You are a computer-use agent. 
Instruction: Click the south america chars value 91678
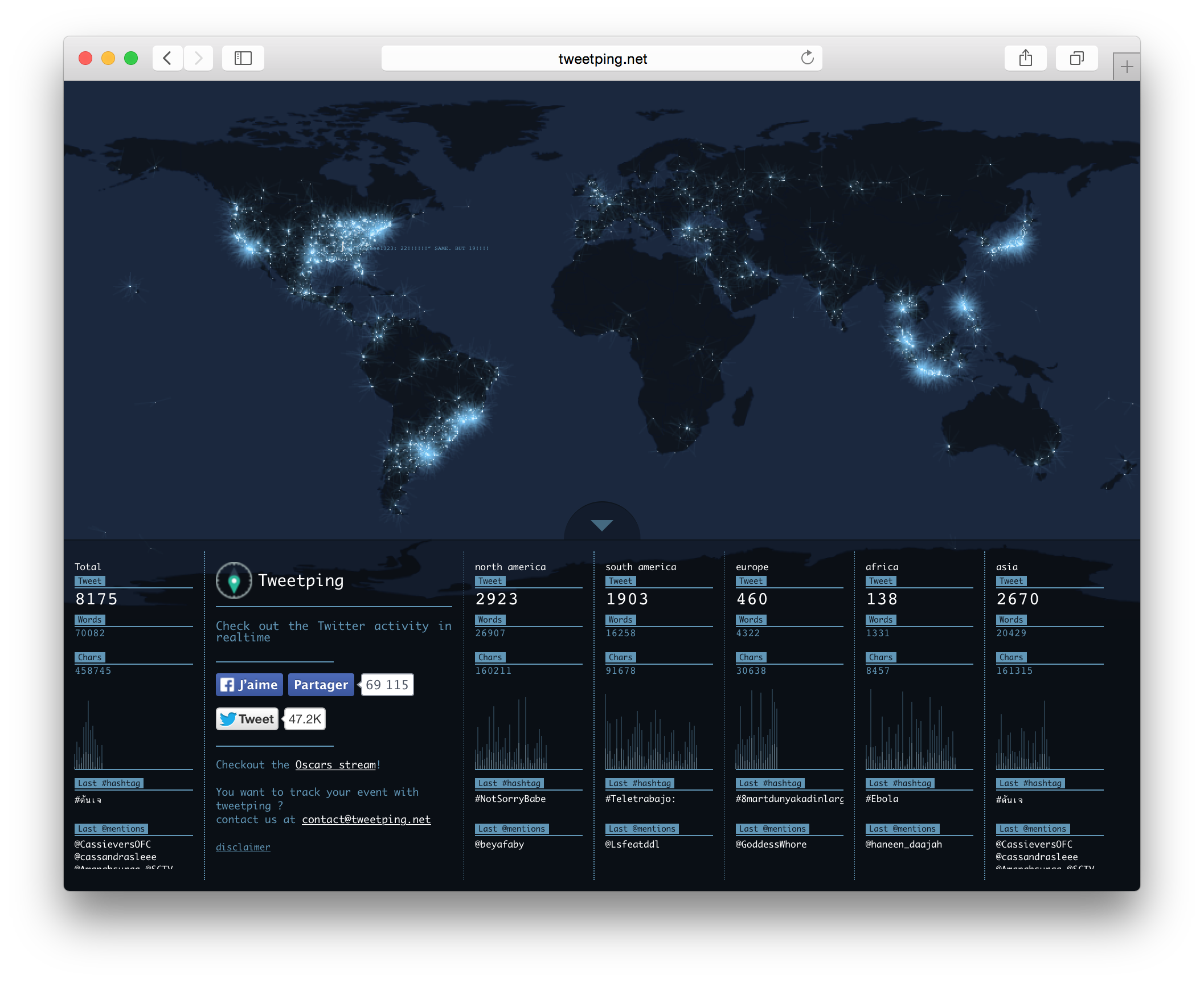(x=621, y=670)
